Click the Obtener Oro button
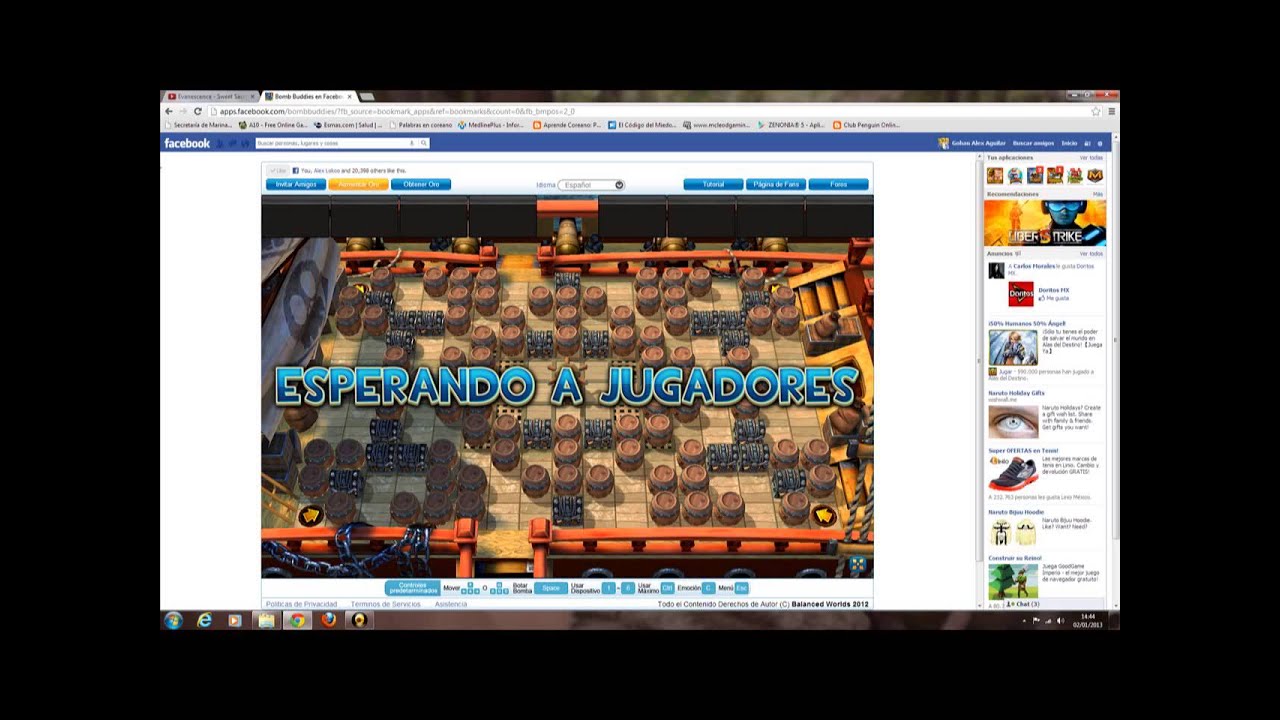 421,184
